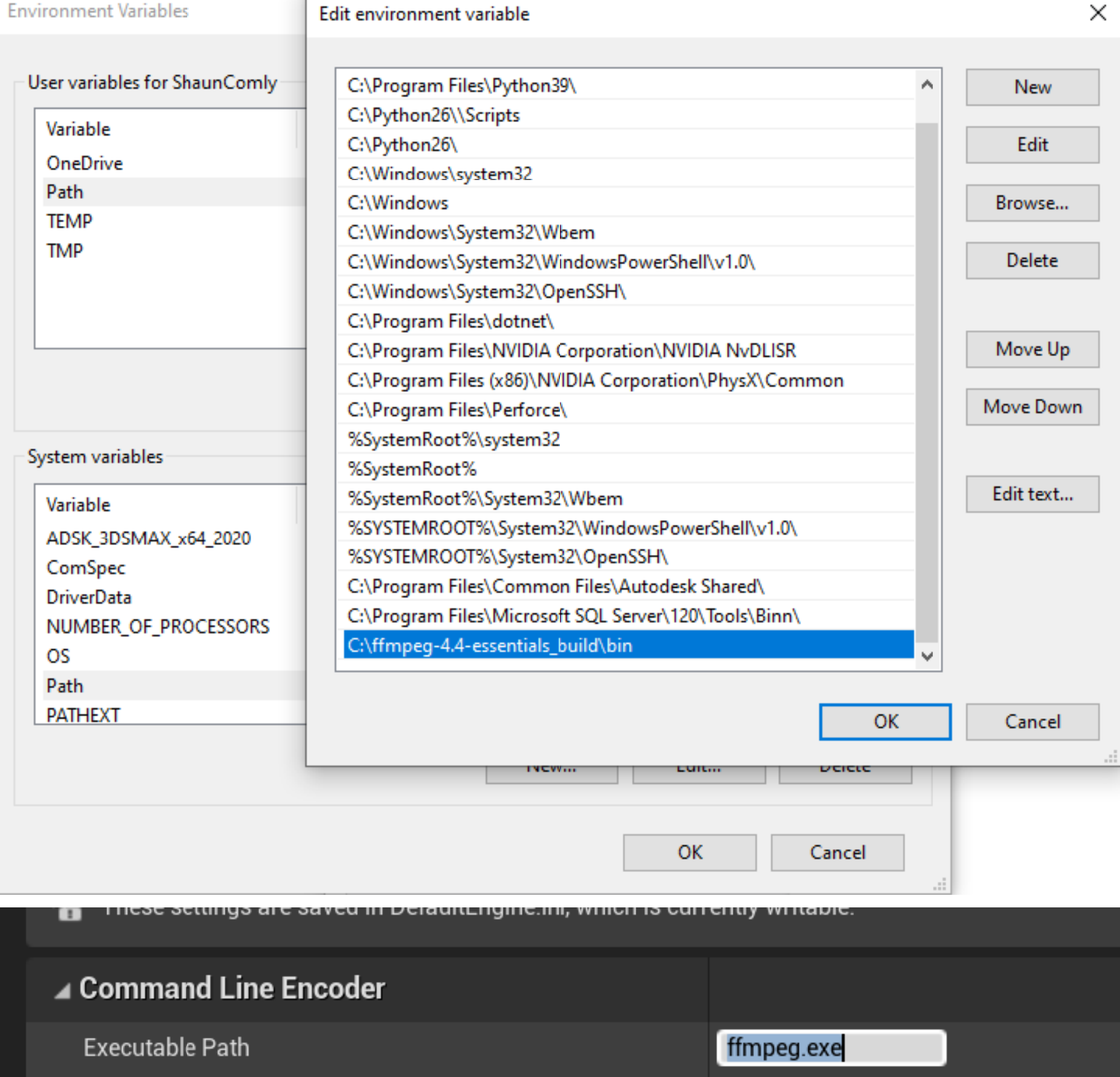Select the Path user variable
This screenshot has height=1077, width=1120.
click(x=64, y=191)
